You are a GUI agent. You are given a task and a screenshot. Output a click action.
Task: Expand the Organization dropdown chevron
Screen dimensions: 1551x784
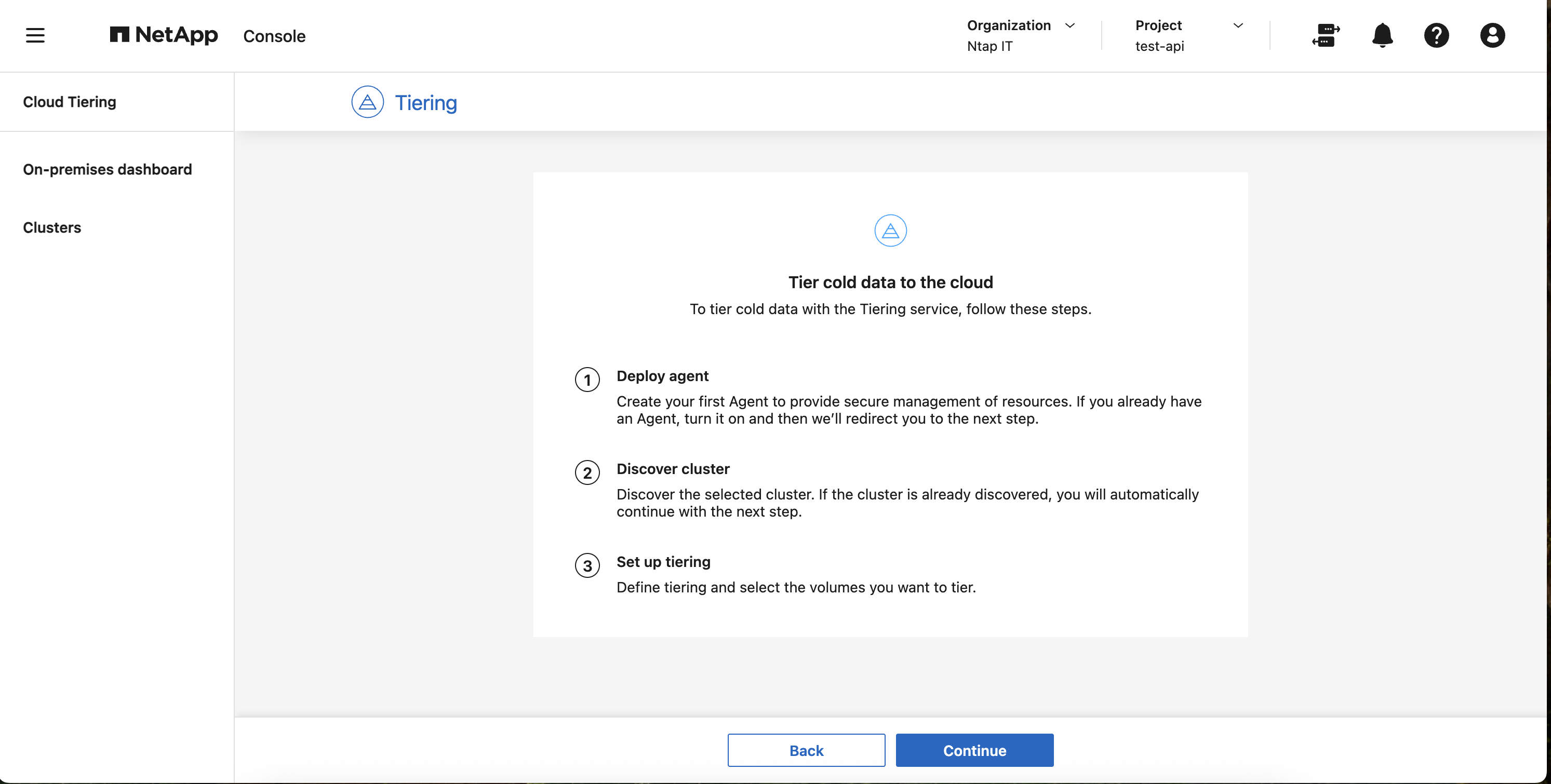pyautogui.click(x=1070, y=25)
